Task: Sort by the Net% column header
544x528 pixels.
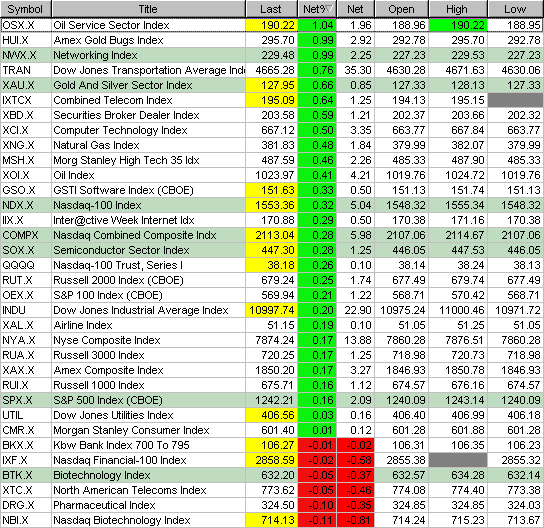Action: [x=317, y=9]
